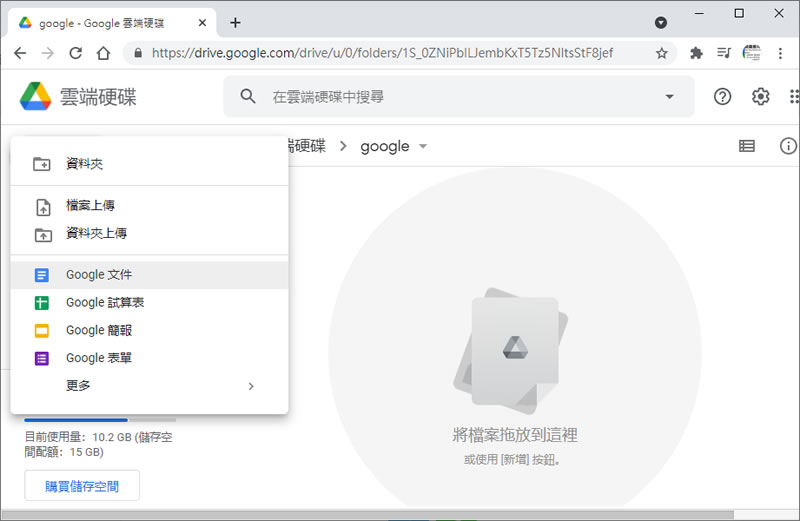Click the new folder icon in menu
Screen dimensions: 800x521
coord(42,164)
